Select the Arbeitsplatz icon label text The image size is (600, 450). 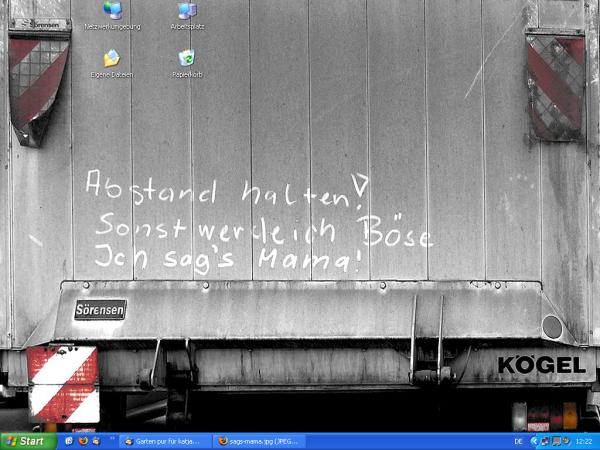coord(186,27)
